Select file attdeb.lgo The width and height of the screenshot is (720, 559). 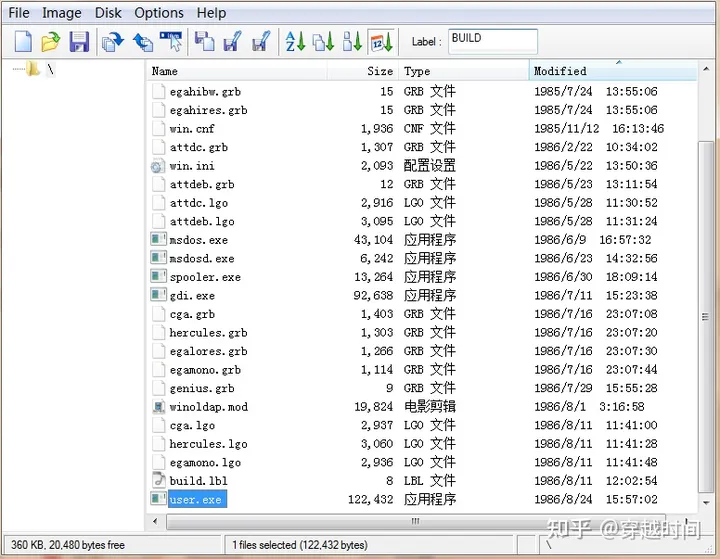202,221
